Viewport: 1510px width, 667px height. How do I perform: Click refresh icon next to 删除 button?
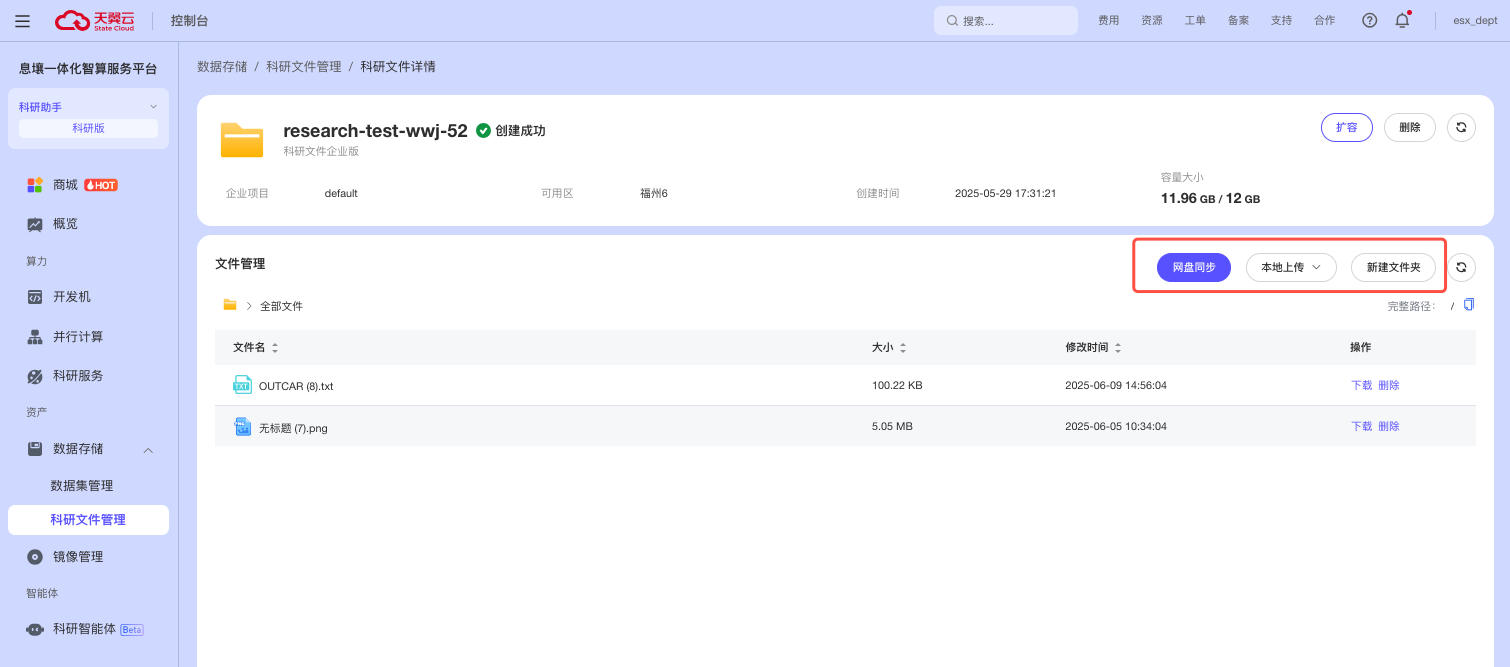point(1461,128)
